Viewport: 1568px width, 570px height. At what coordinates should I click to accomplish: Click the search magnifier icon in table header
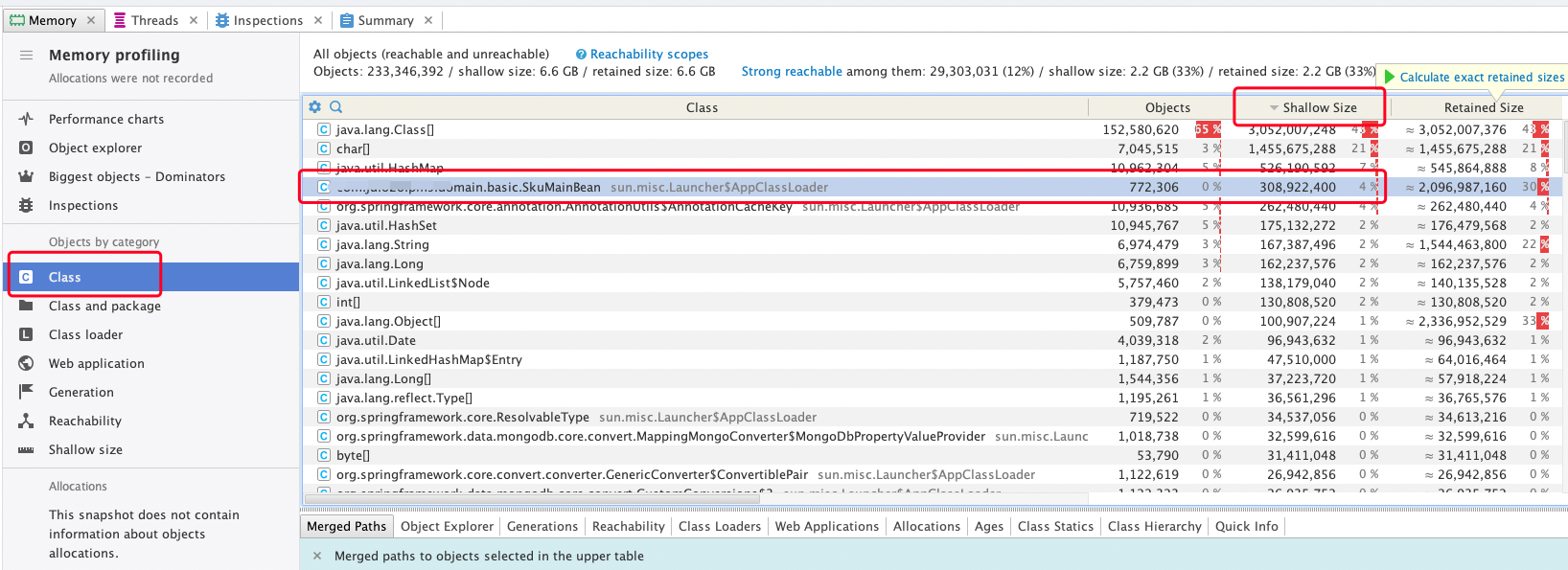(336, 107)
